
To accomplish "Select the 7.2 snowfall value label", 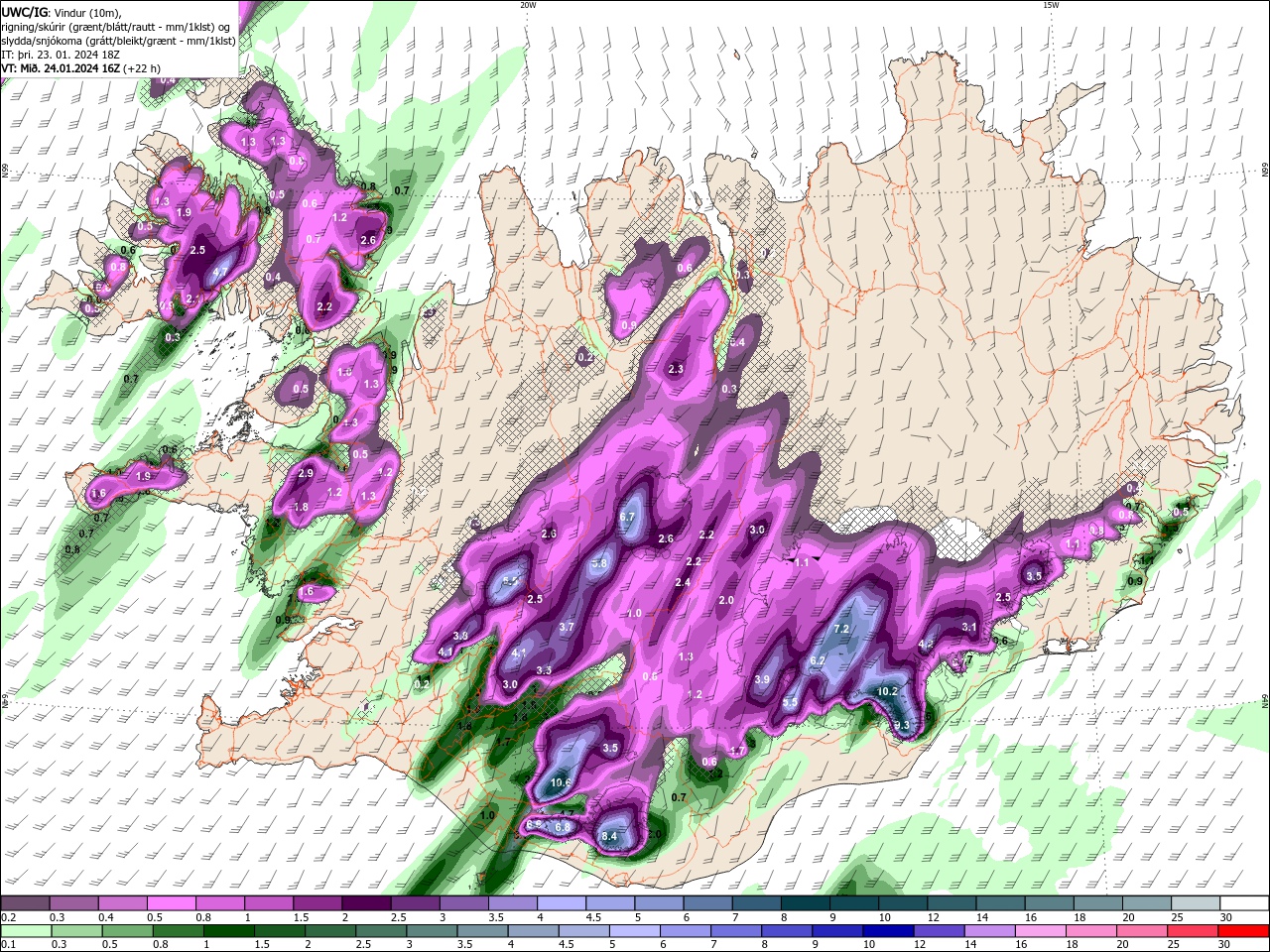I will (841, 629).
